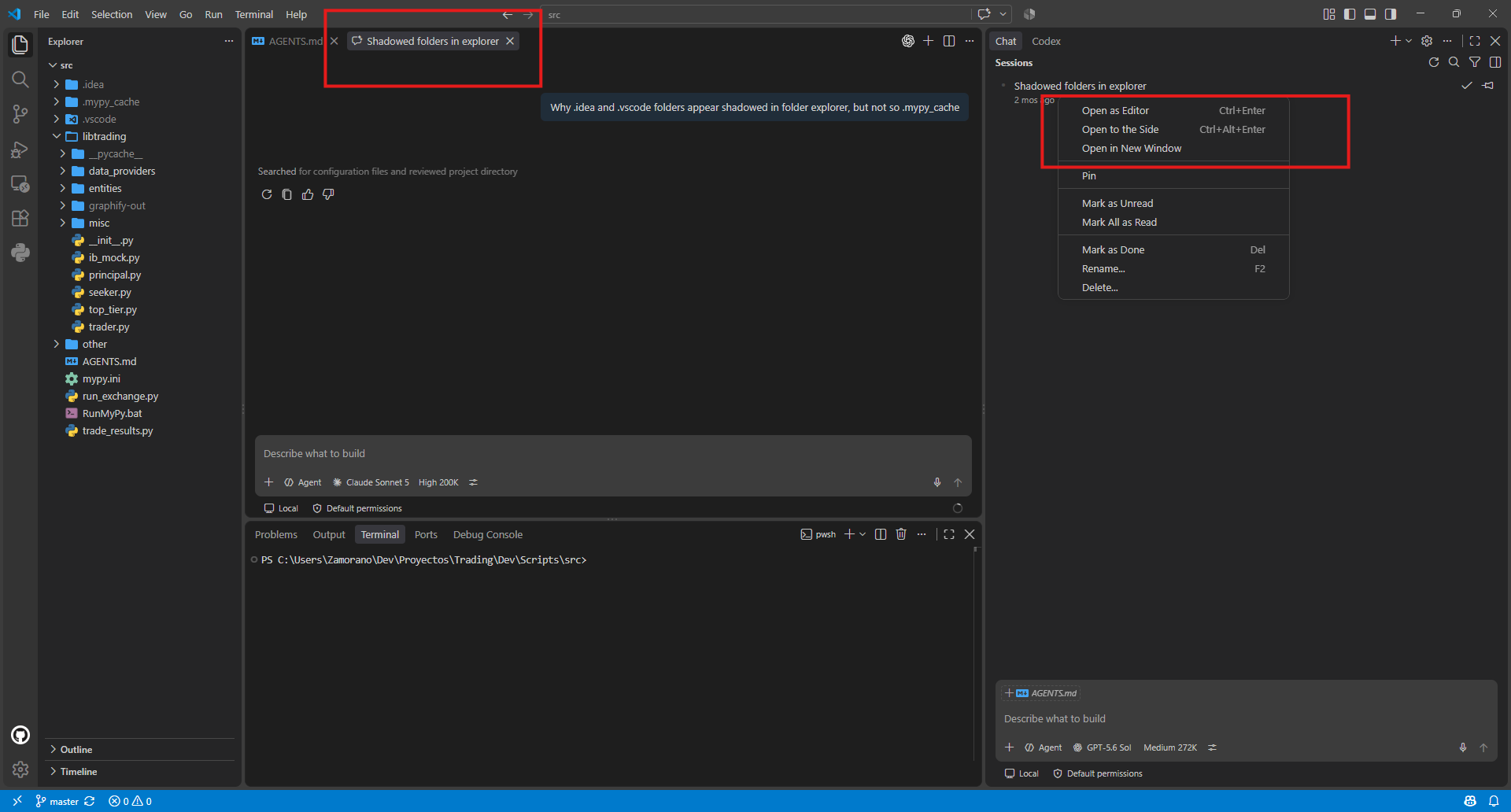1511x812 pixels.
Task: Click the src command center search box
Action: [x=757, y=14]
